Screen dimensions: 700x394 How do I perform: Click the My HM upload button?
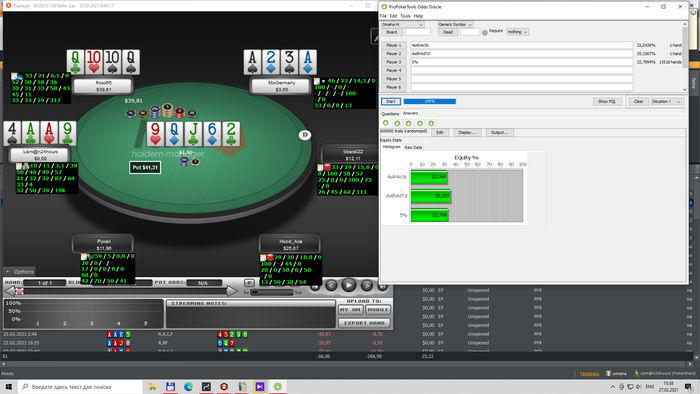point(350,309)
